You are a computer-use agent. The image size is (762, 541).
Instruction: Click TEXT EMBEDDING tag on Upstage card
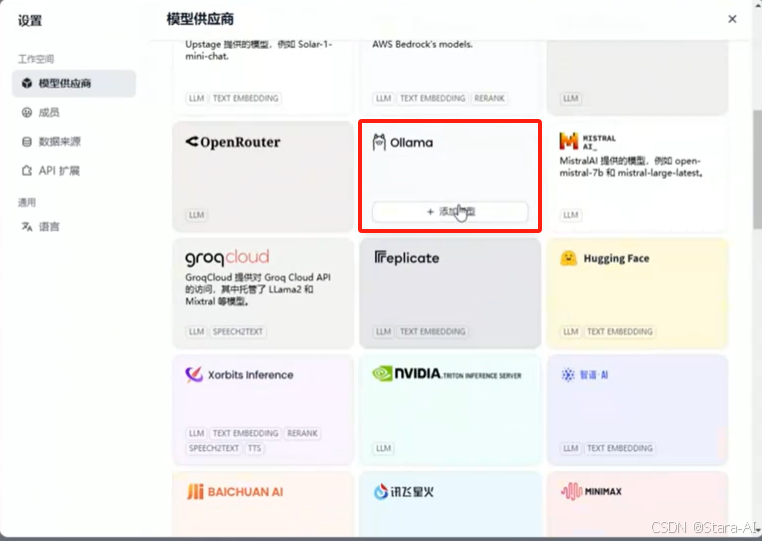pos(245,98)
